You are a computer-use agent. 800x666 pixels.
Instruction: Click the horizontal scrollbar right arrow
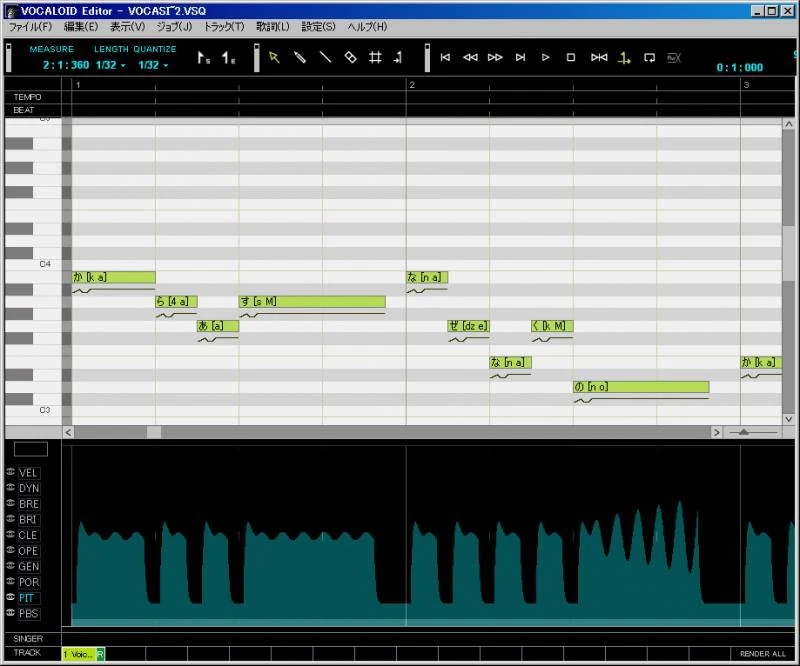pyautogui.click(x=717, y=432)
